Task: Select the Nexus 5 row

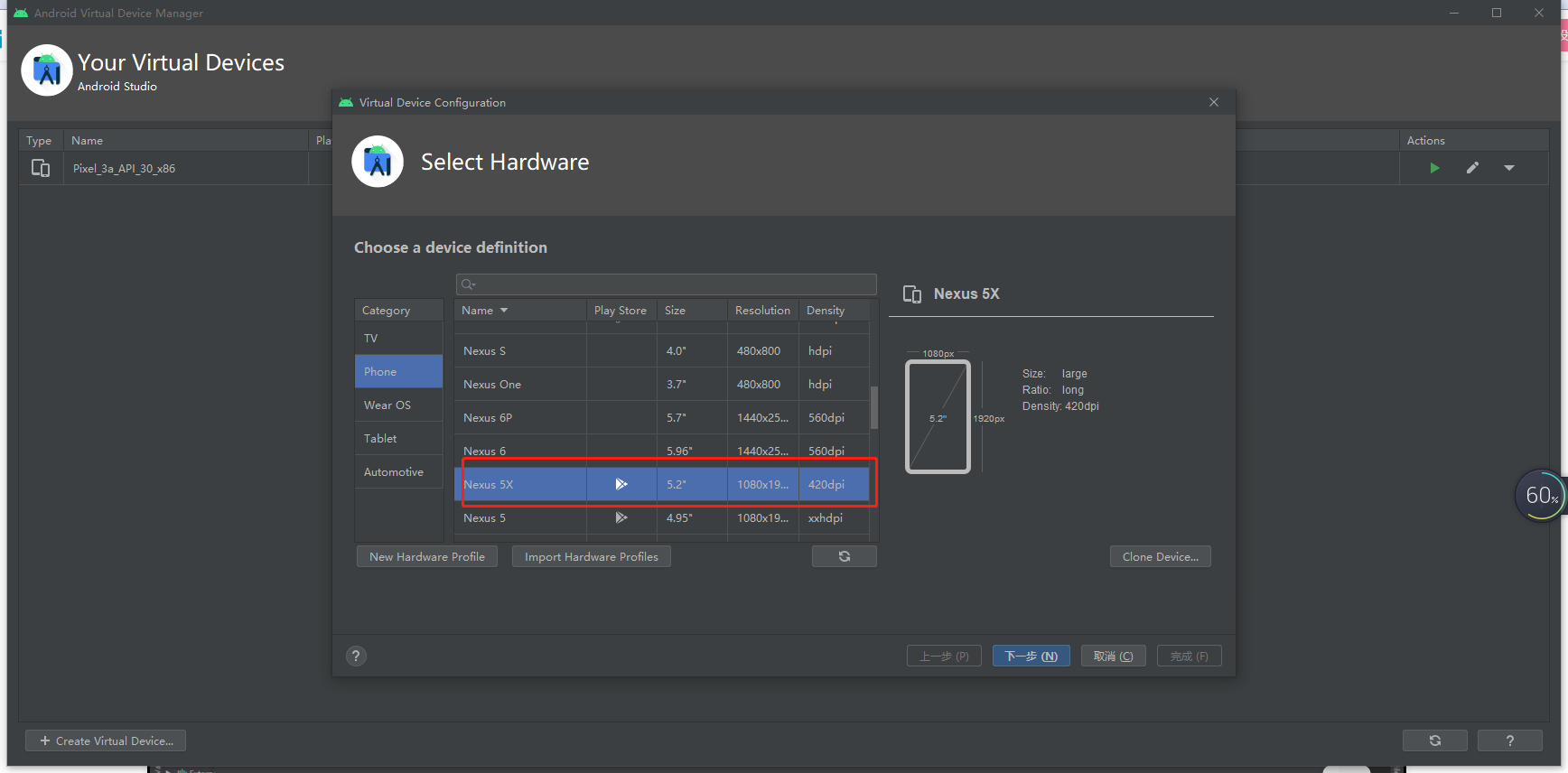Action: click(x=661, y=517)
